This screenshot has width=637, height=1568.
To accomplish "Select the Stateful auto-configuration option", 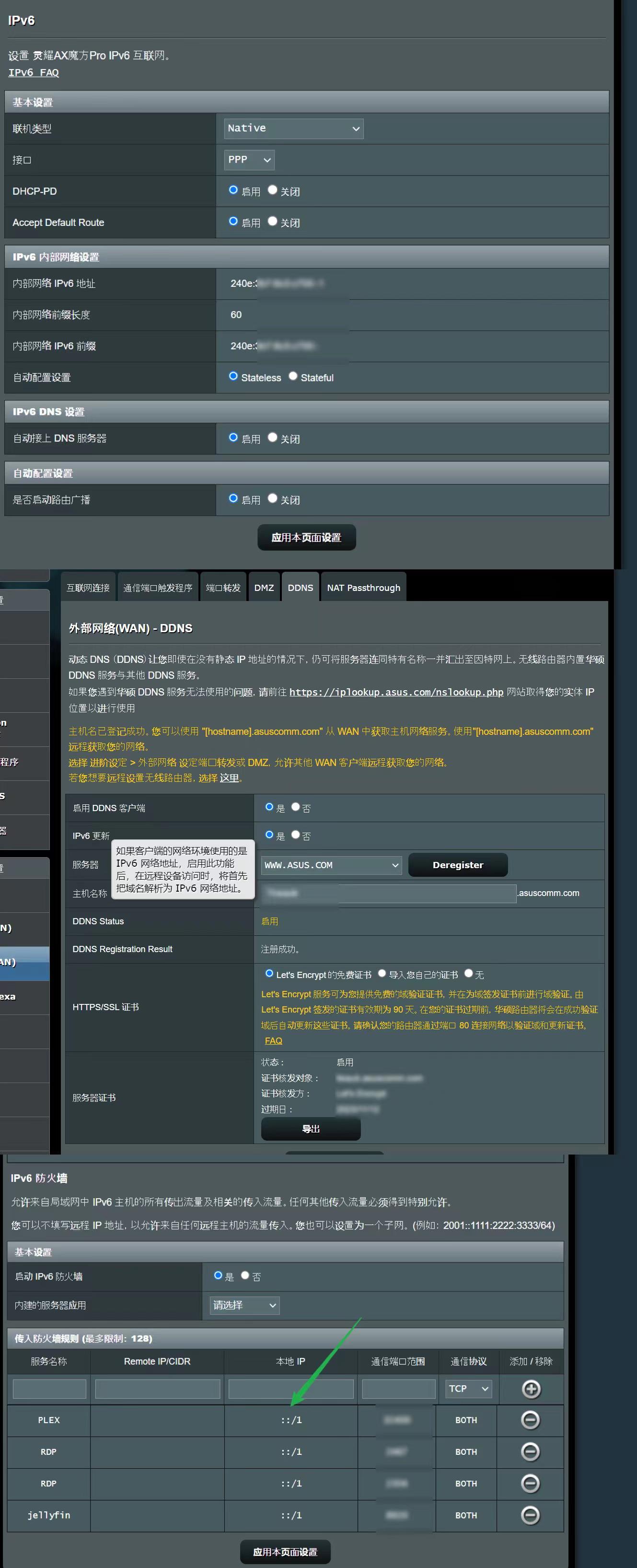I will [293, 376].
